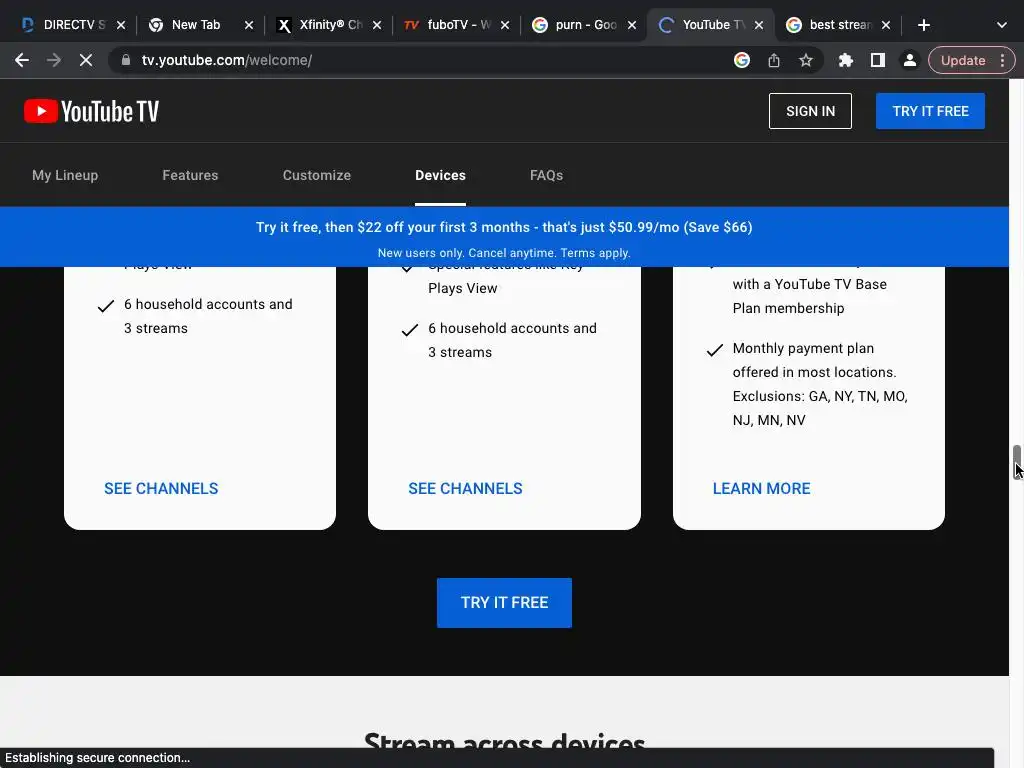Image resolution: width=1024 pixels, height=768 pixels.
Task: Close the fuboTV tab
Action: [x=505, y=25]
